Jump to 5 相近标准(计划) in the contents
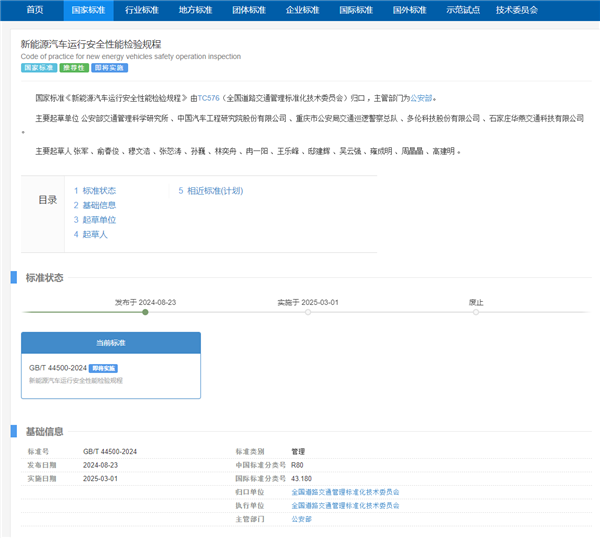The height and width of the screenshot is (538, 600). pyautogui.click(x=210, y=190)
